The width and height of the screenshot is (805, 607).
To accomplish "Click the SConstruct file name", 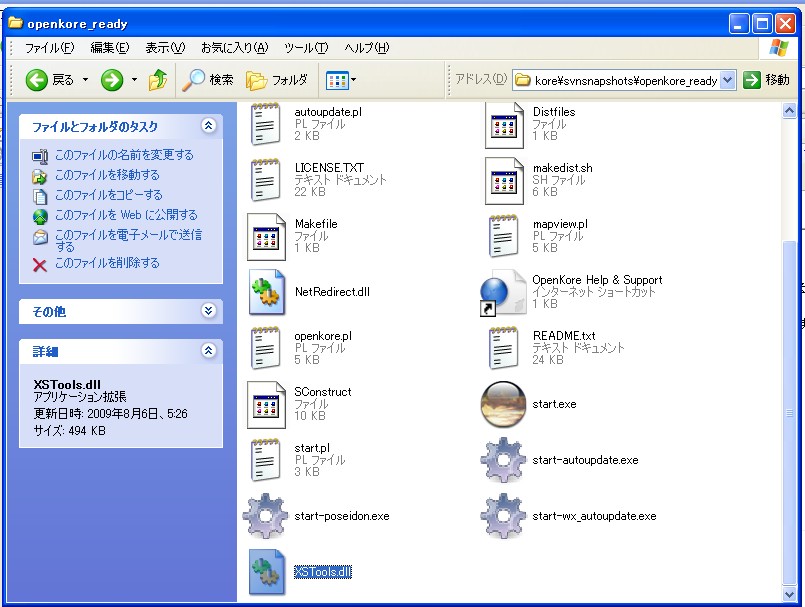I will (x=323, y=392).
